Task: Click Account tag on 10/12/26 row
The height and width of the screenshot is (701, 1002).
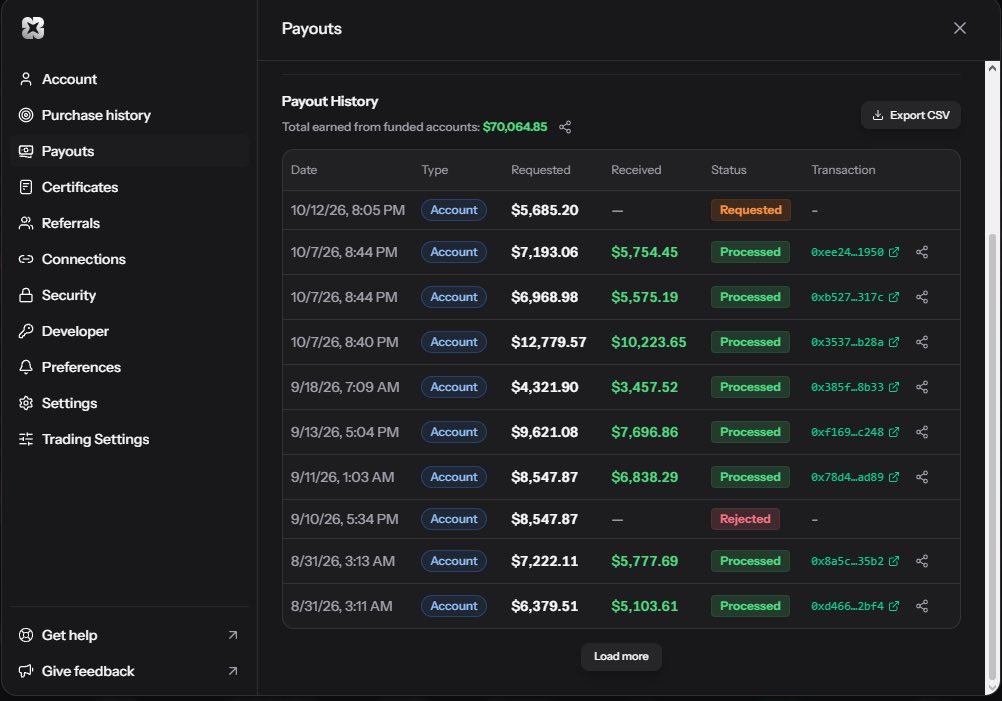Action: tap(454, 210)
